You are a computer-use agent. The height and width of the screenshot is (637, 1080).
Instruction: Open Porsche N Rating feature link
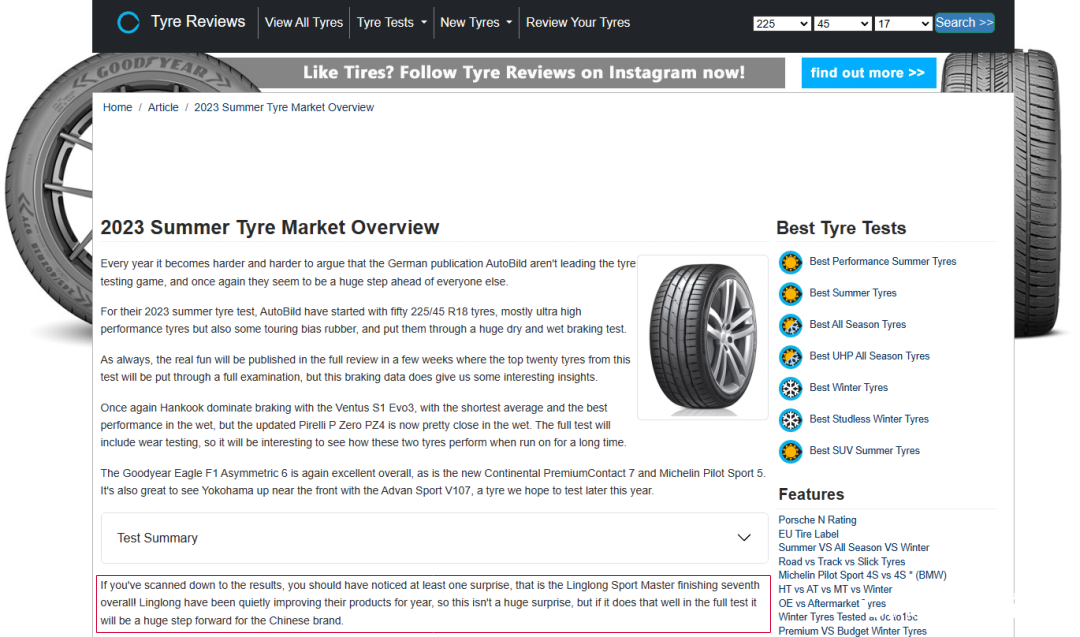(x=817, y=520)
